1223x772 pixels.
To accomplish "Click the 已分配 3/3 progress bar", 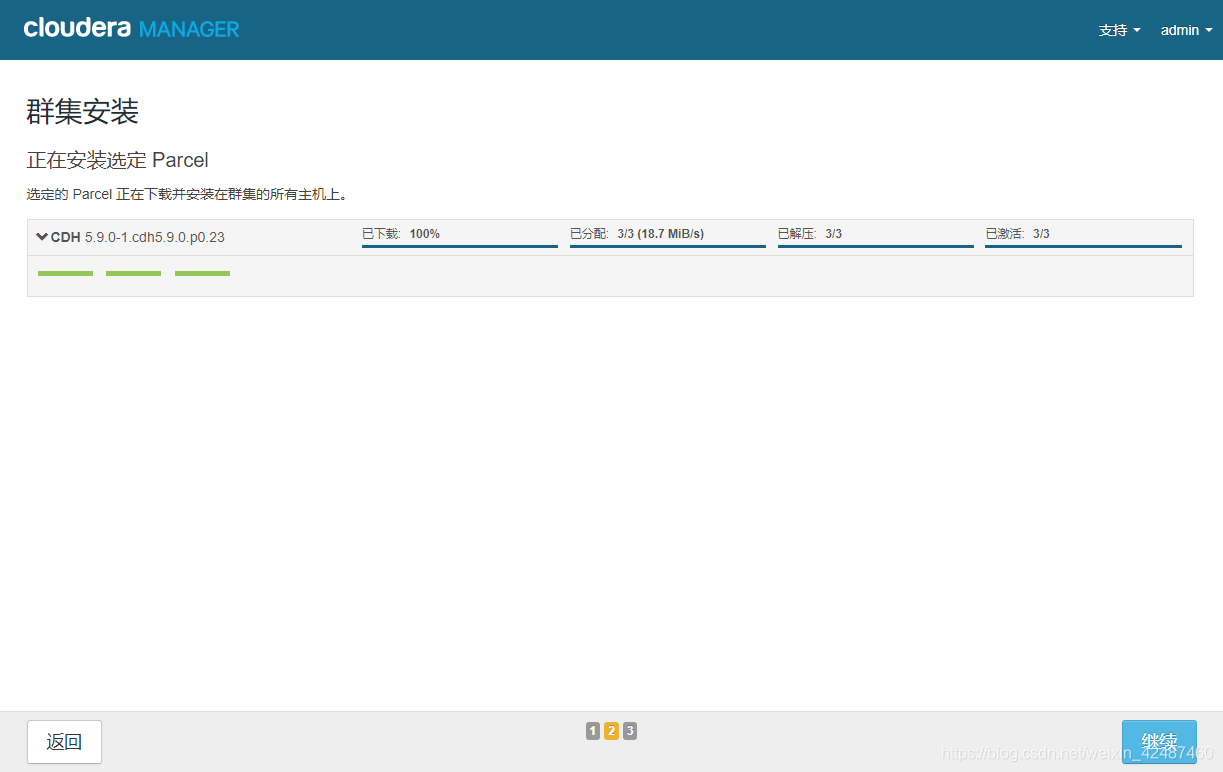I will 668,246.
